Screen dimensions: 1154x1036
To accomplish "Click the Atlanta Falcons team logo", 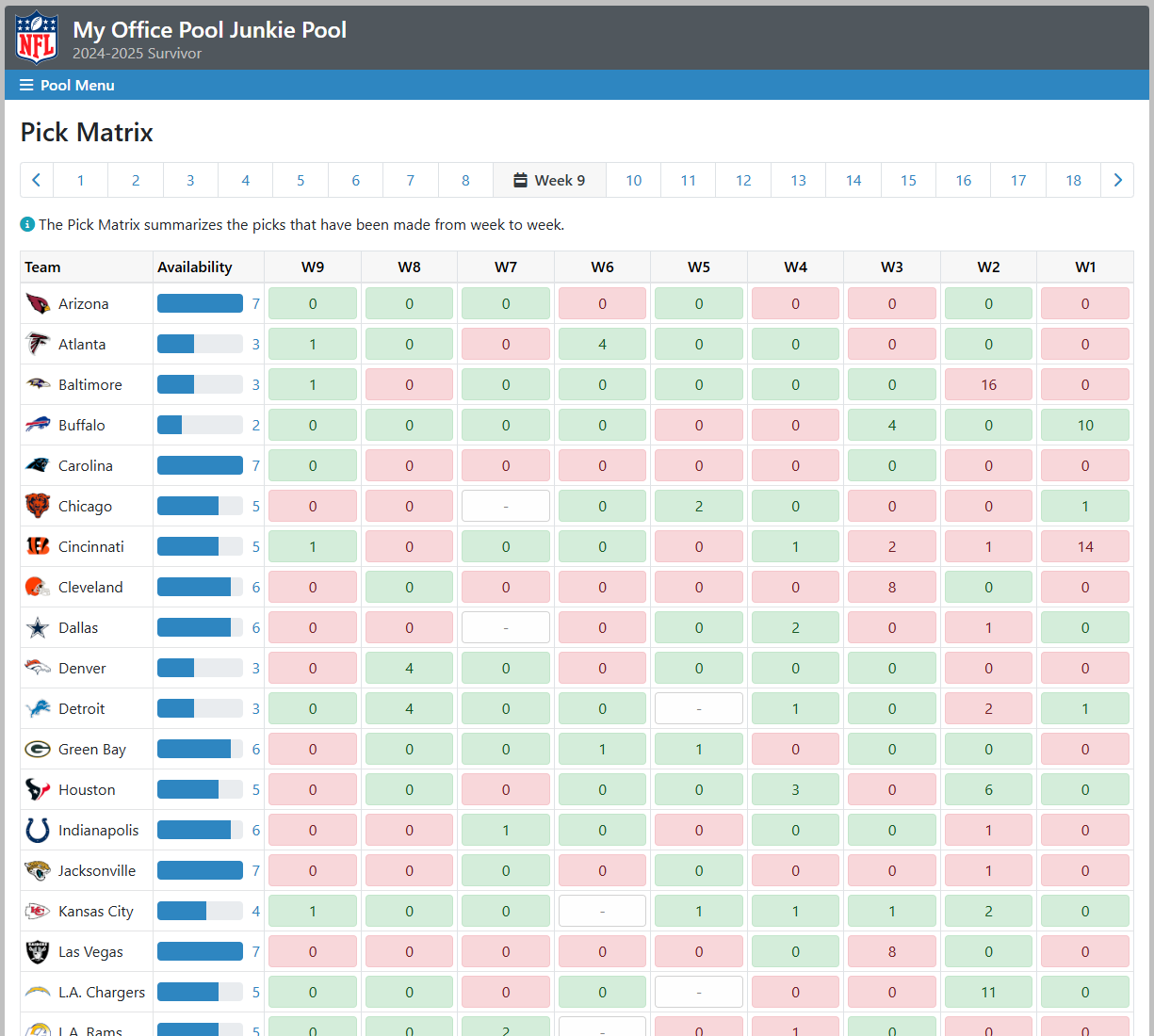I will pos(38,345).
